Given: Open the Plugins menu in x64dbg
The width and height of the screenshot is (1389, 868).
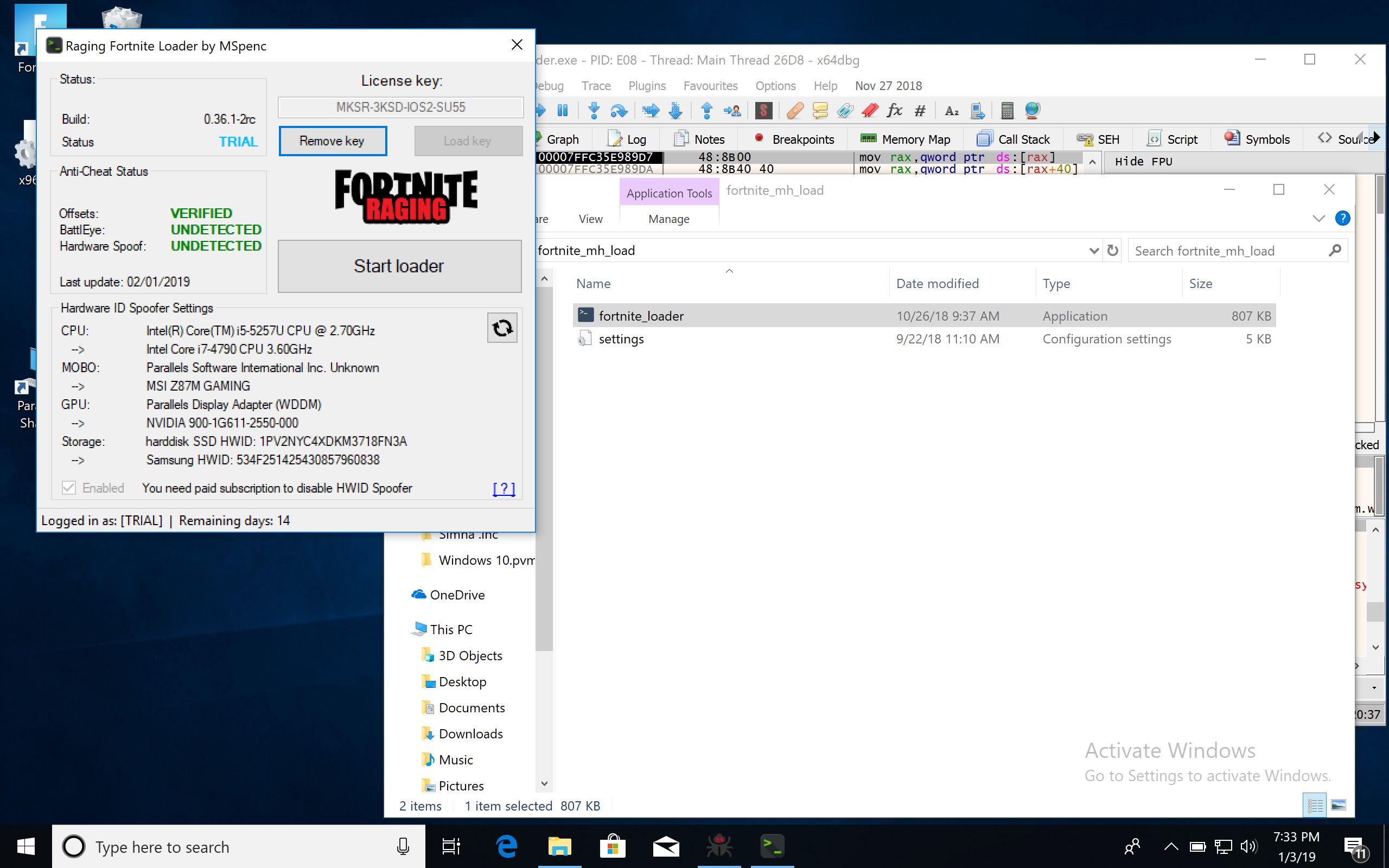Looking at the screenshot, I should tap(647, 86).
